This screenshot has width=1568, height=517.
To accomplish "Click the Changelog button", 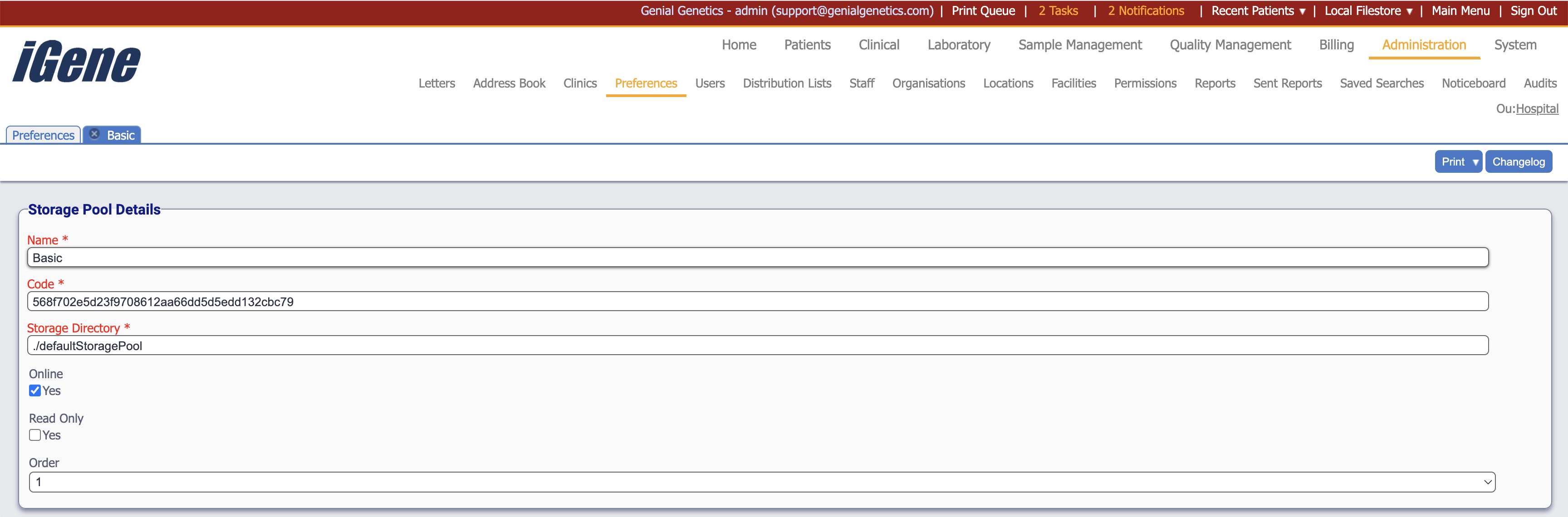I will [1518, 162].
